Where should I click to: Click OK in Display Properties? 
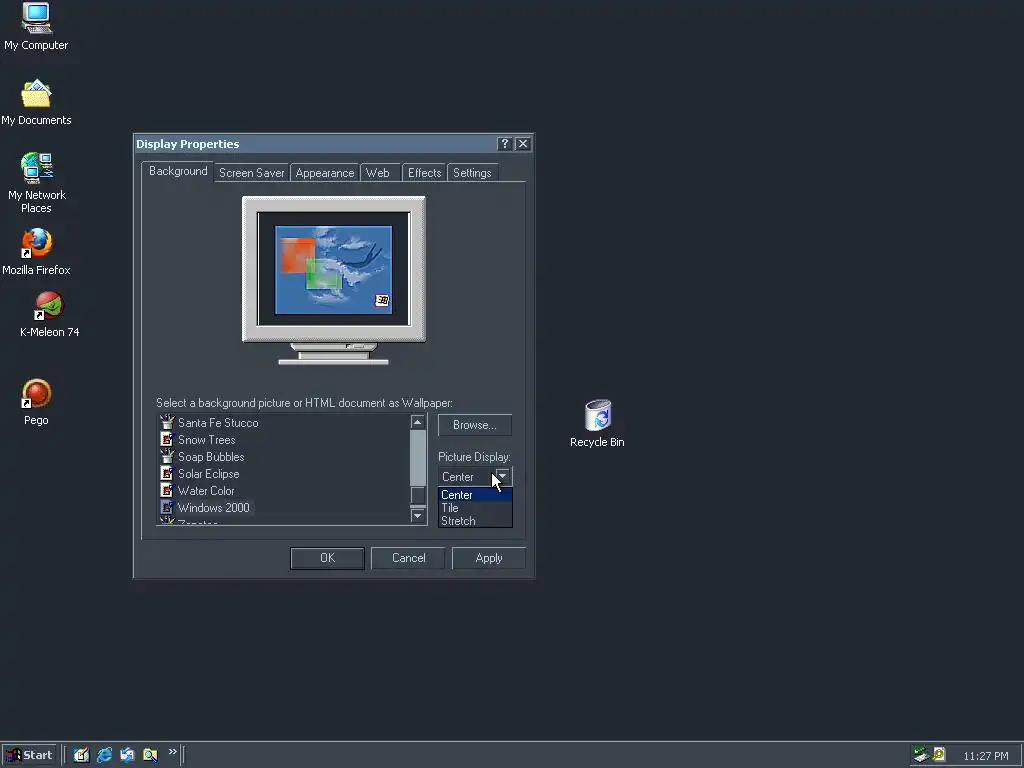click(327, 558)
